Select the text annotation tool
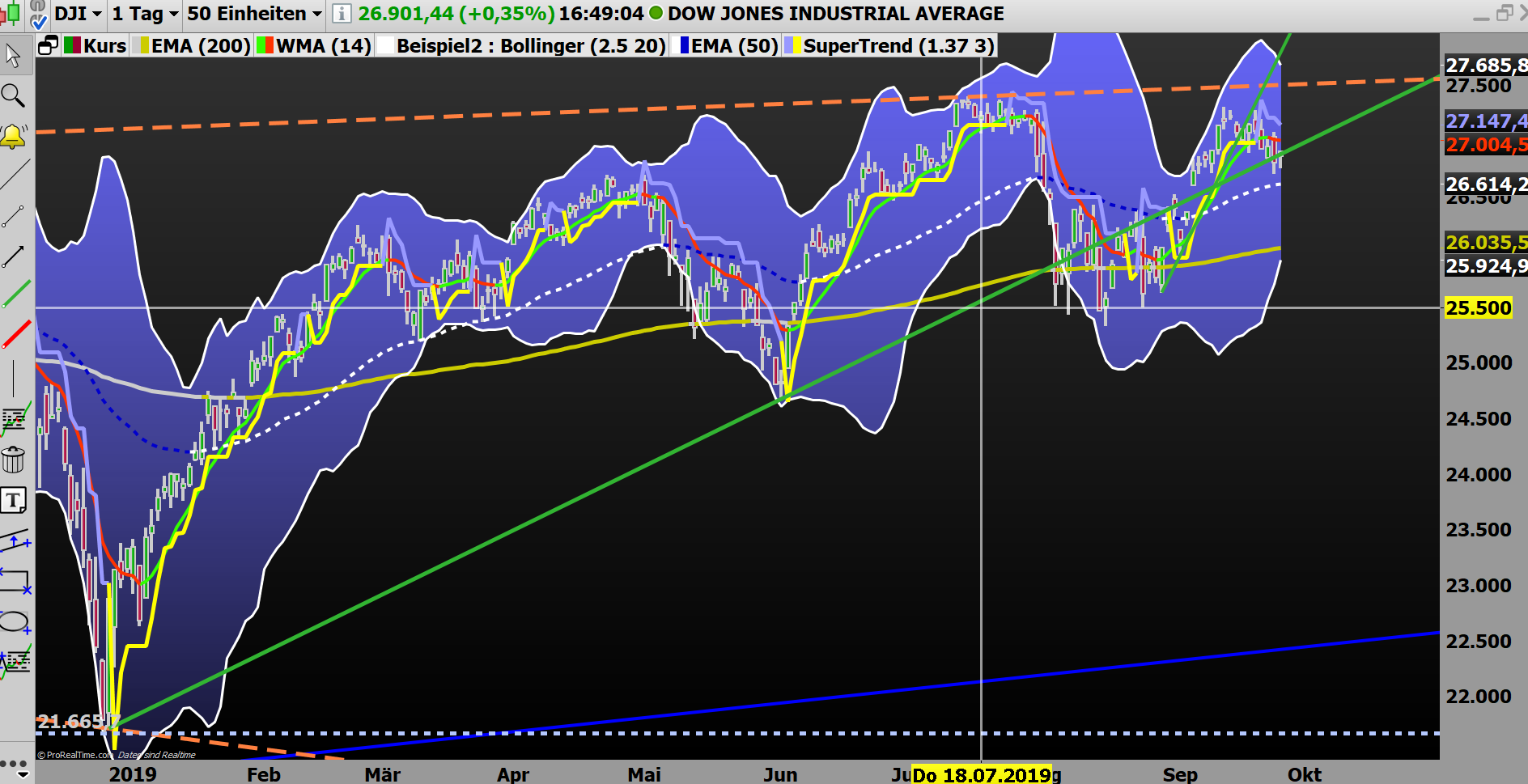Screen dimensions: 1528x784 (12, 500)
